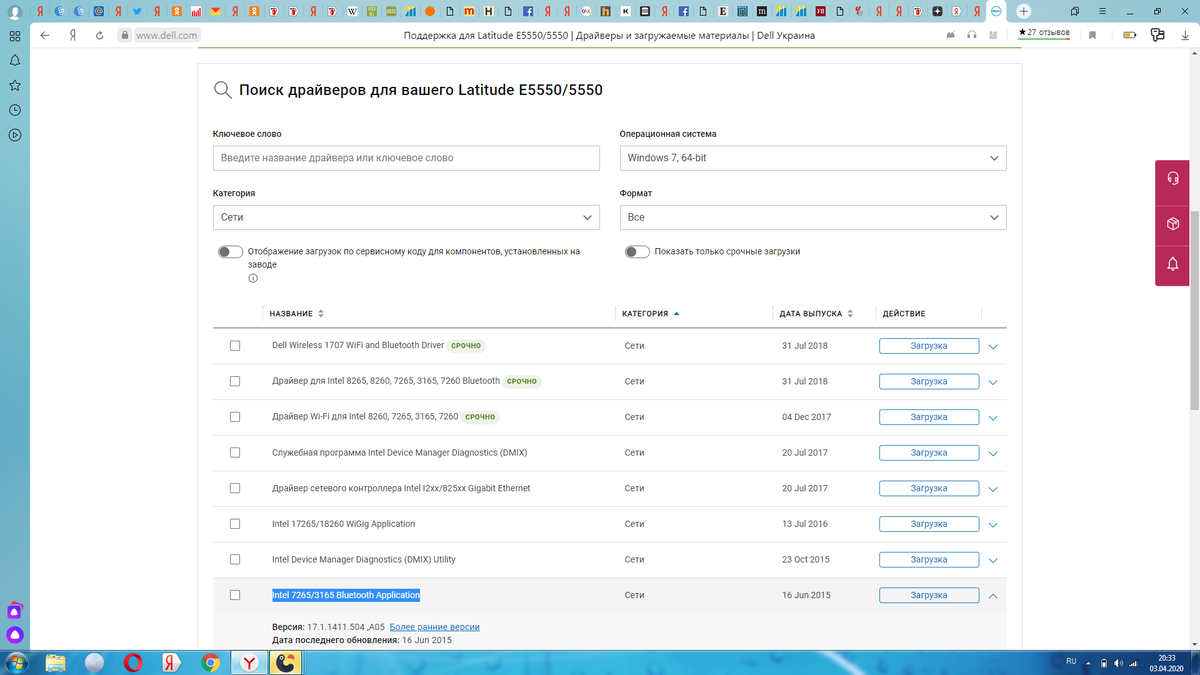Screen dimensions: 1200x675
Task: Reload the Dell page
Action: [100, 35]
